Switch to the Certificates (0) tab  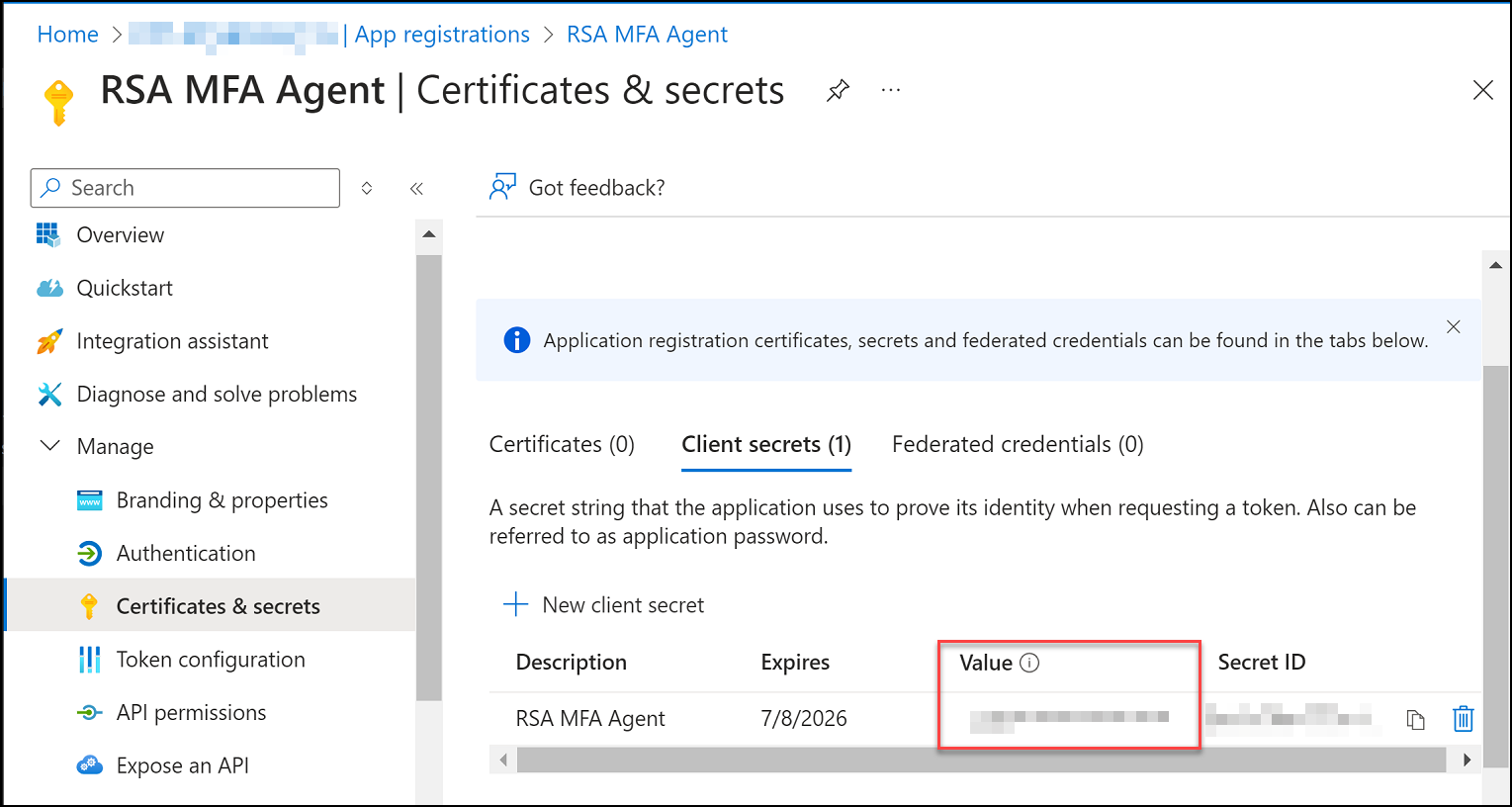[x=562, y=444]
